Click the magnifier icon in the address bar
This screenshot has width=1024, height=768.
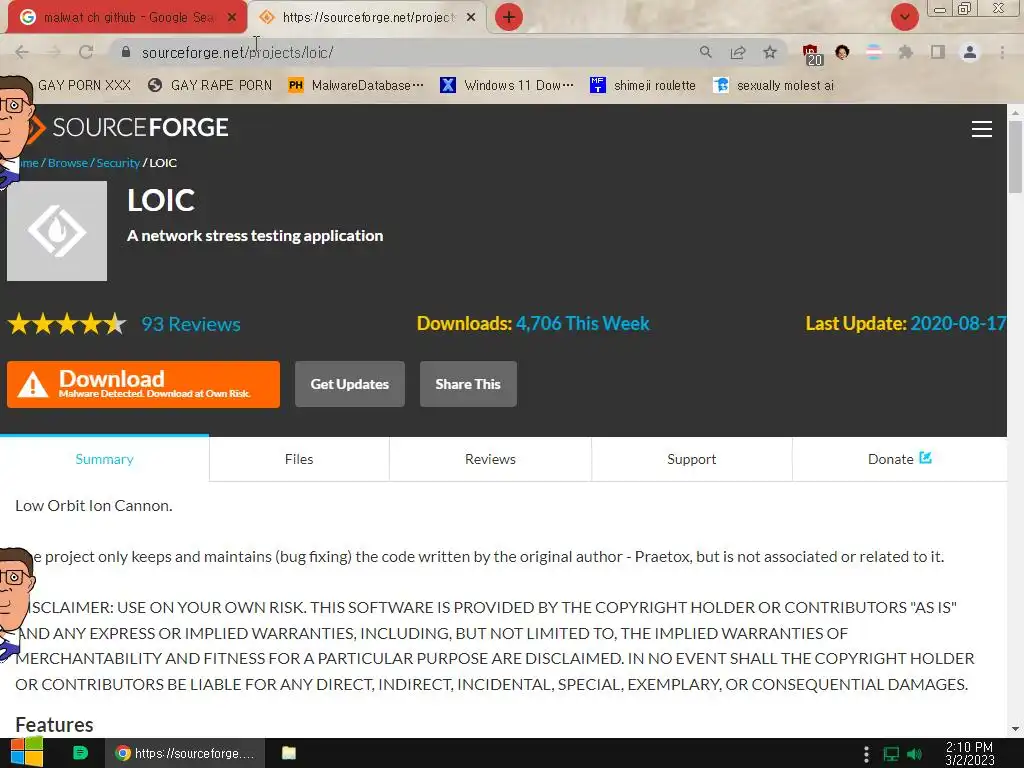(x=705, y=52)
